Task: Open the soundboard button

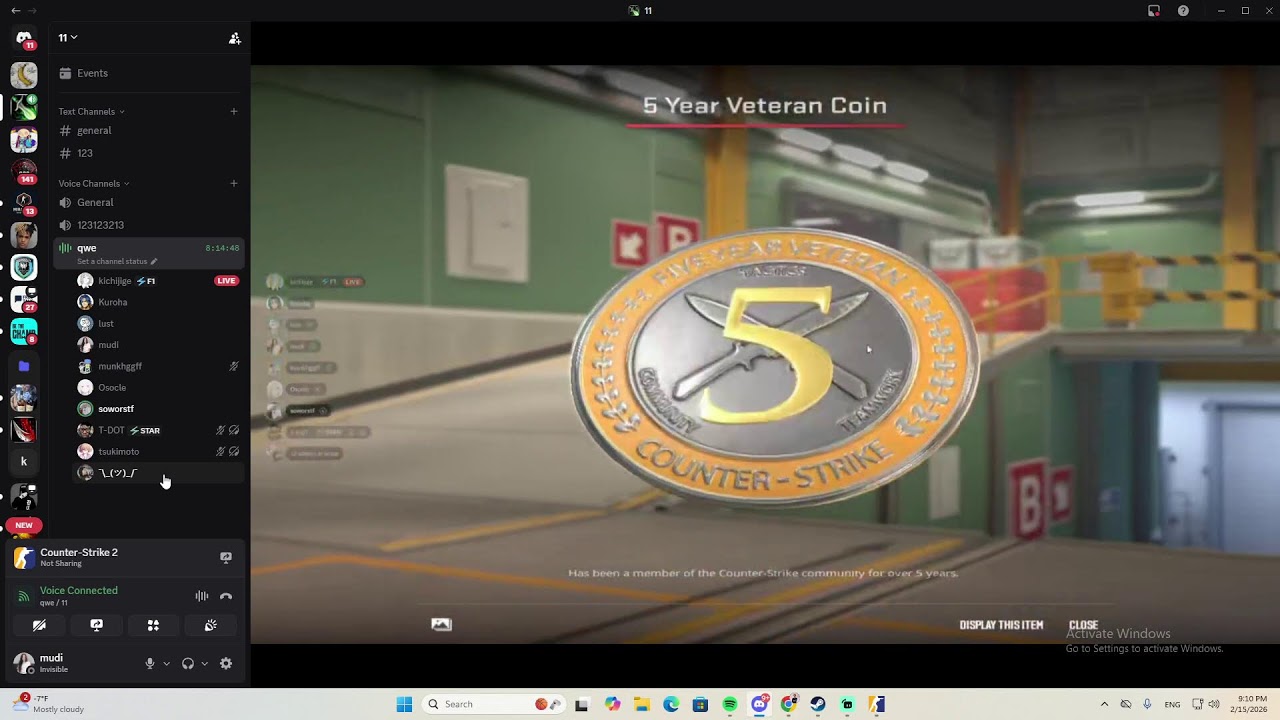Action: (x=211, y=625)
